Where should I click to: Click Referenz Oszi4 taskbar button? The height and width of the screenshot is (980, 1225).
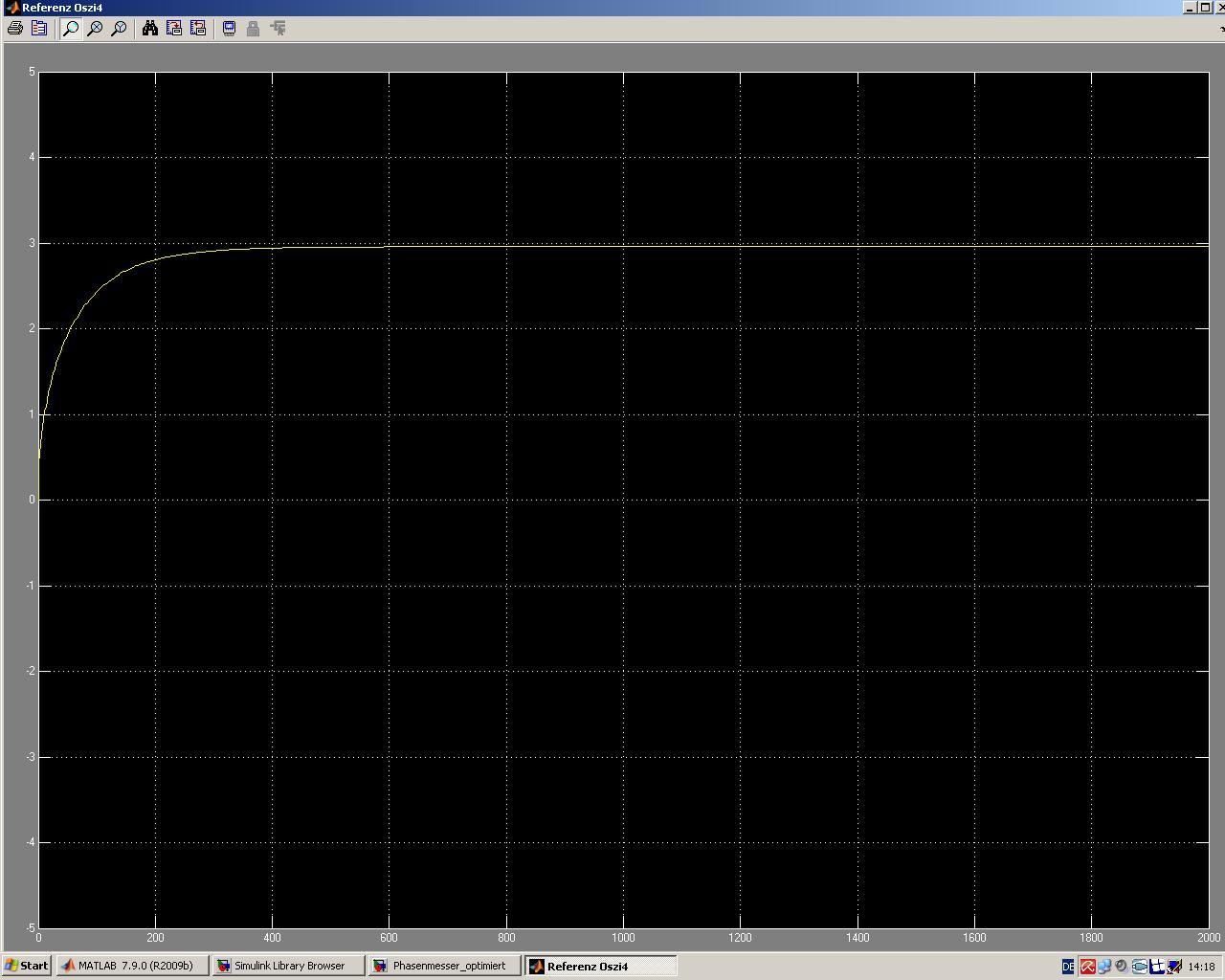click(600, 966)
